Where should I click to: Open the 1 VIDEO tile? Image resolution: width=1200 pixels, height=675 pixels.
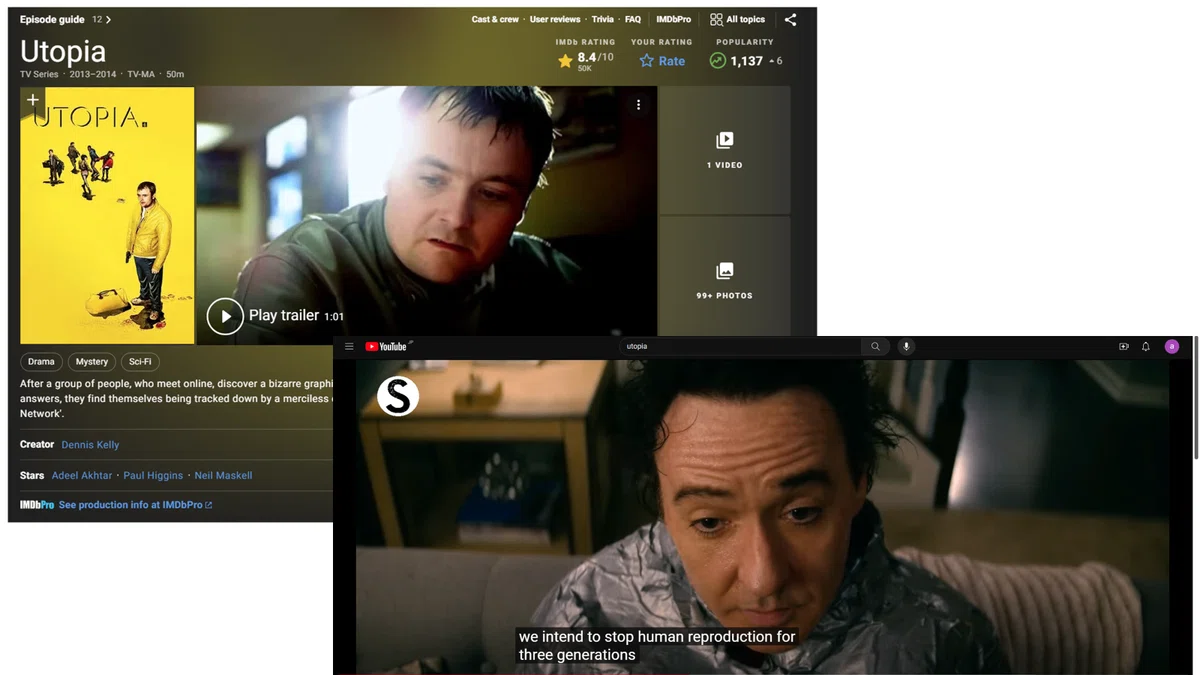[x=725, y=150]
